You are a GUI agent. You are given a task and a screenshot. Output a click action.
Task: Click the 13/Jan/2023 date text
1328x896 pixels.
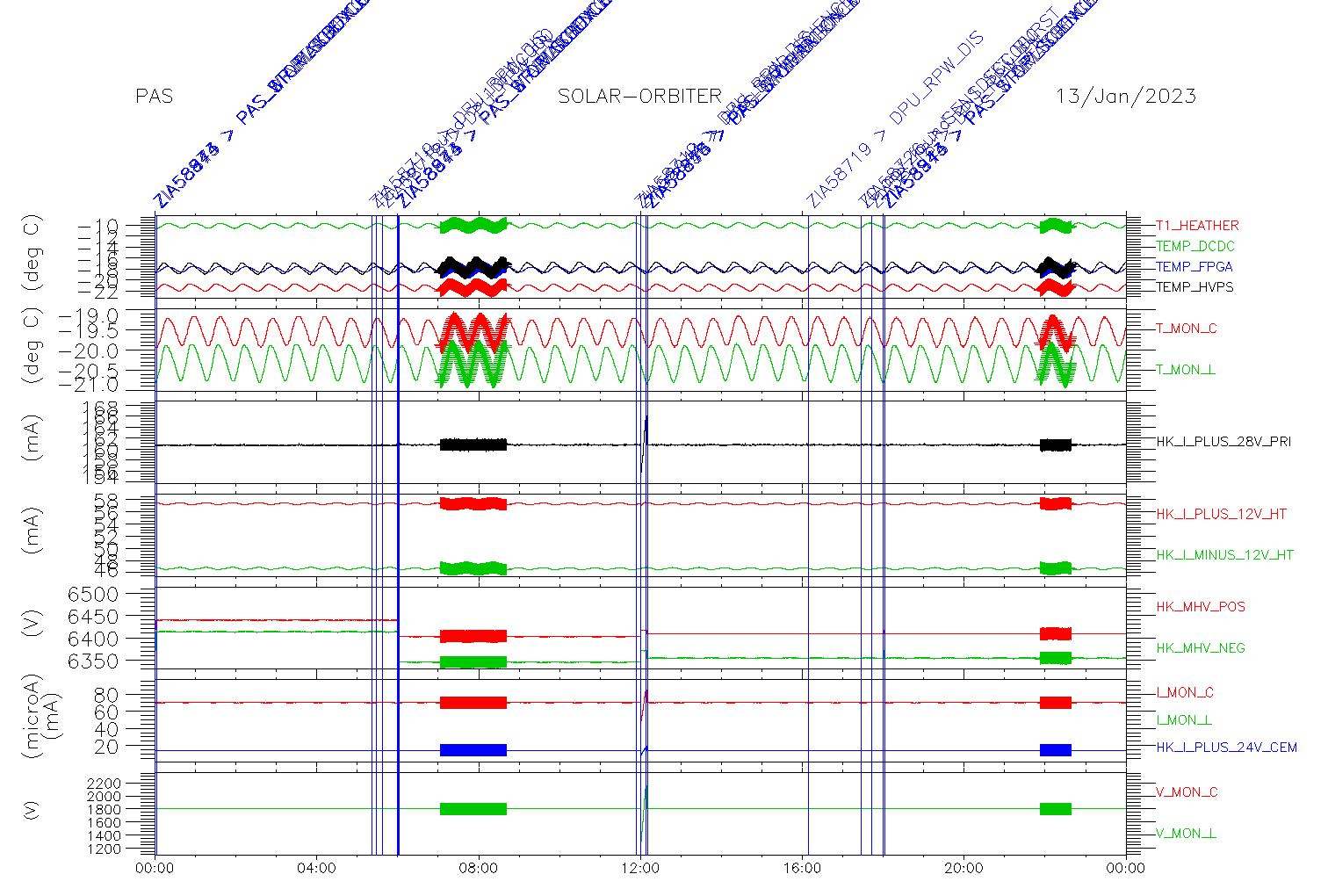click(x=1126, y=97)
